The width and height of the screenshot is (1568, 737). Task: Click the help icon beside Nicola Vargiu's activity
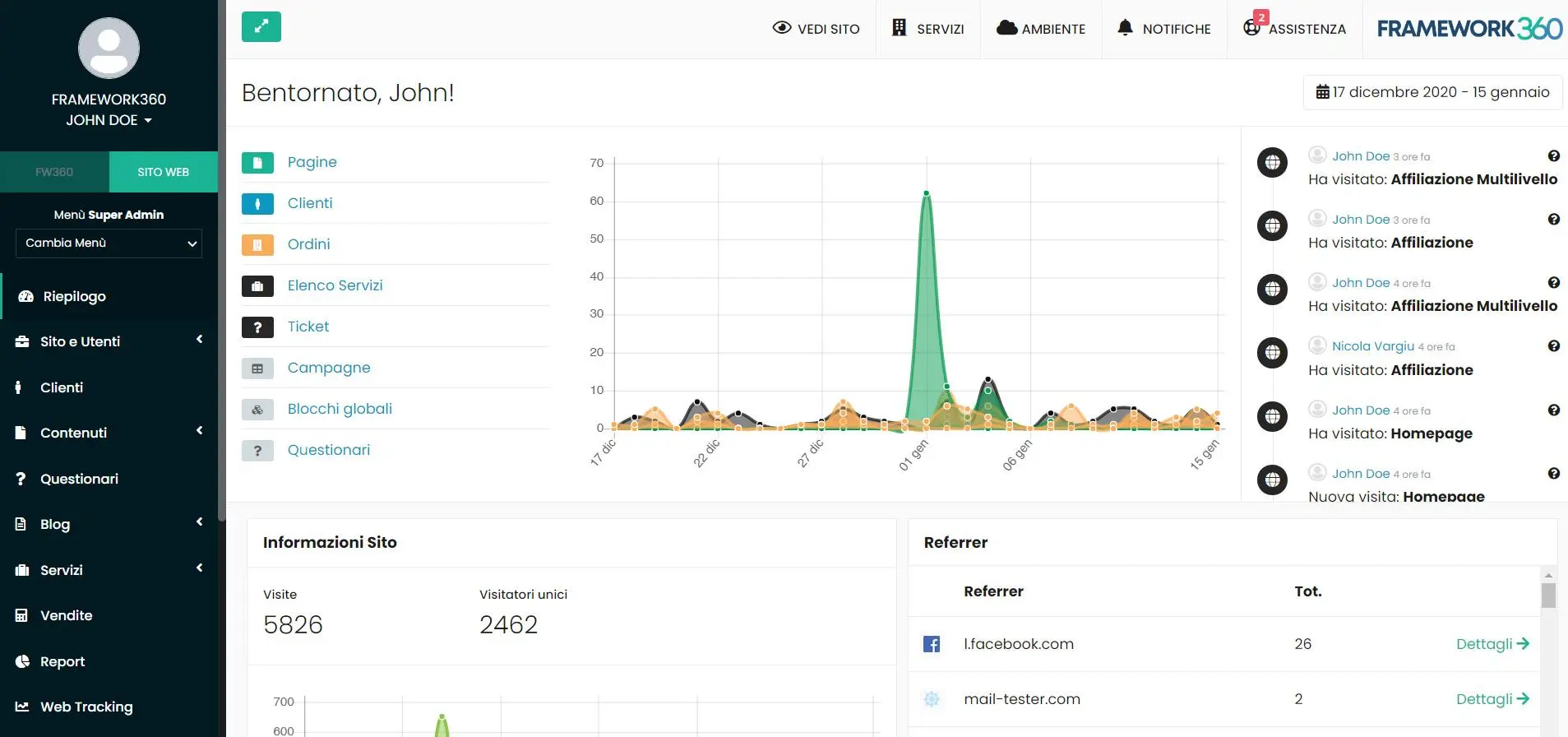pyautogui.click(x=1553, y=346)
